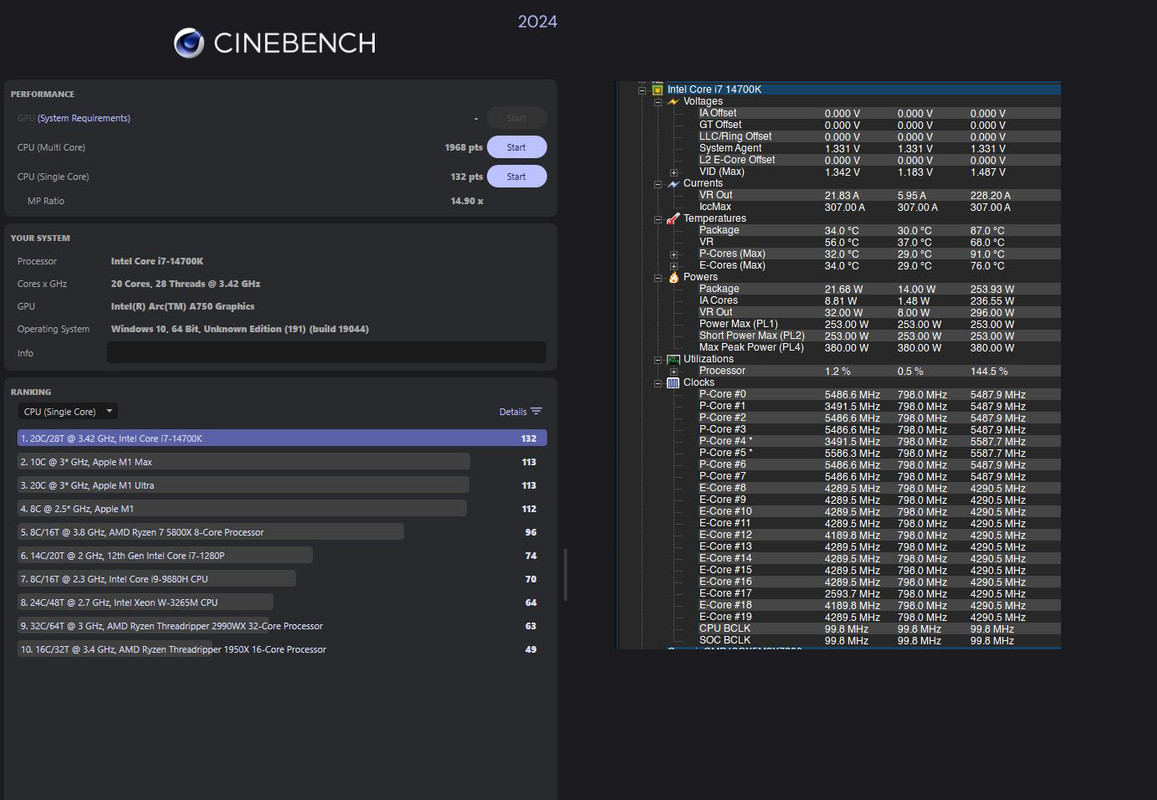
Task: Click the Temperatures thermometer icon
Action: (673, 218)
